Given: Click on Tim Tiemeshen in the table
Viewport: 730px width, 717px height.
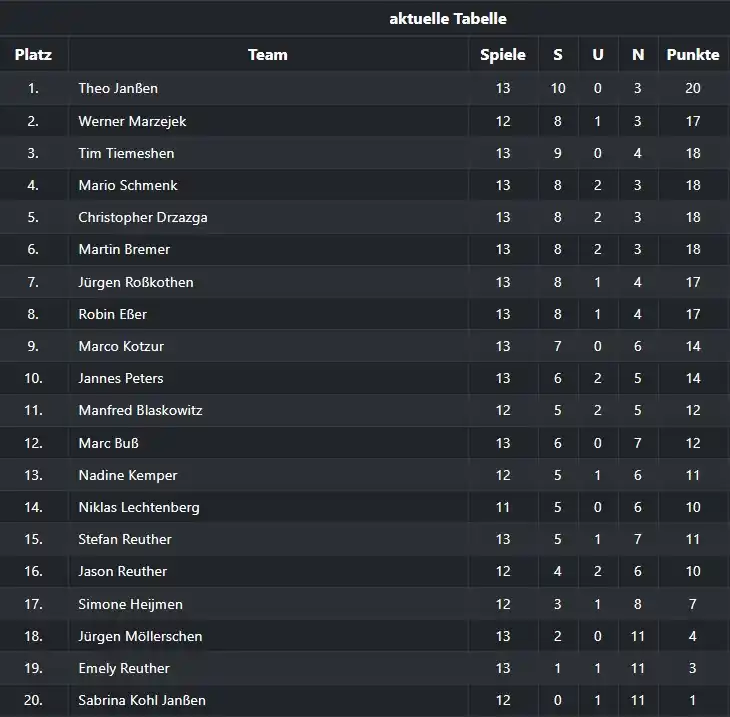Looking at the screenshot, I should (x=126, y=153).
